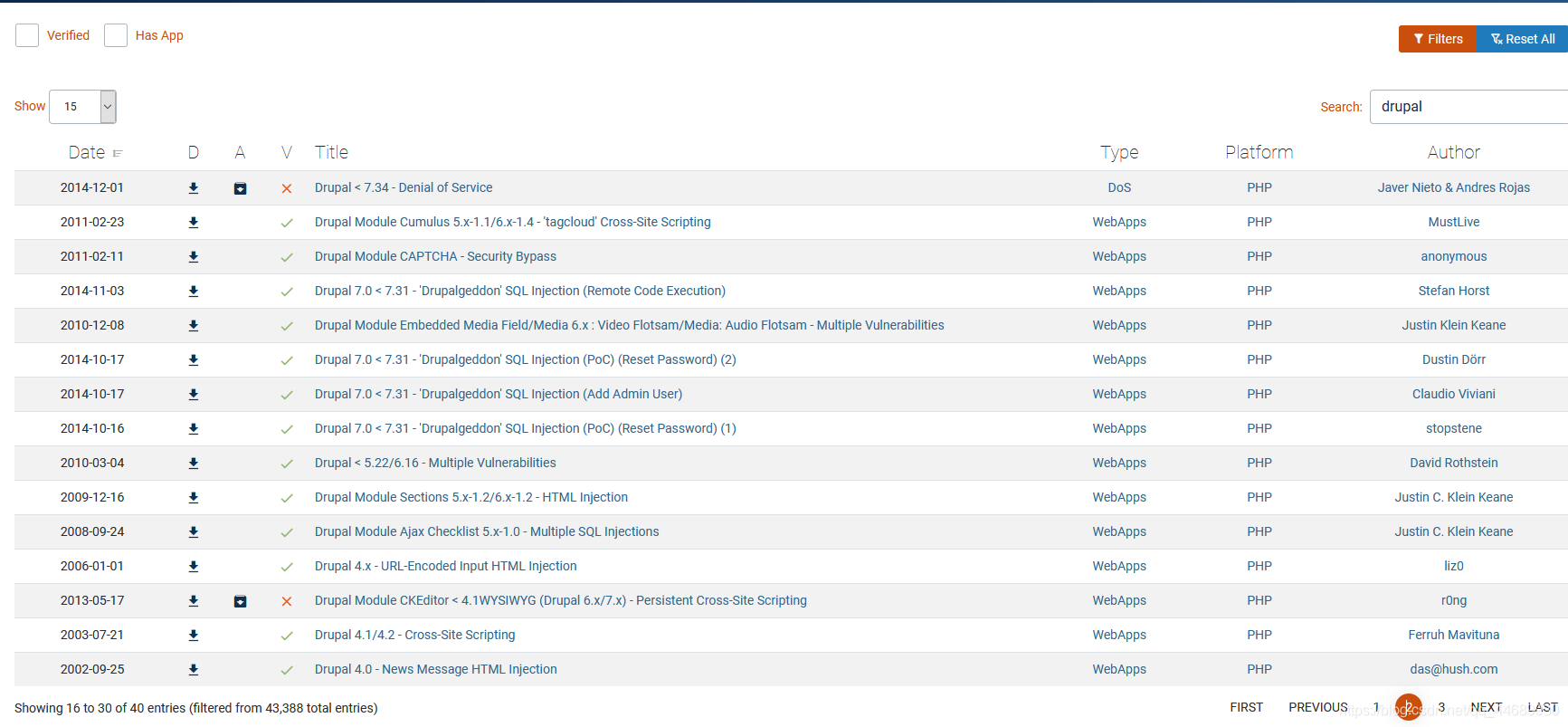Click the Reset All button
Screen dimensions: 1568x727
pos(1523,39)
